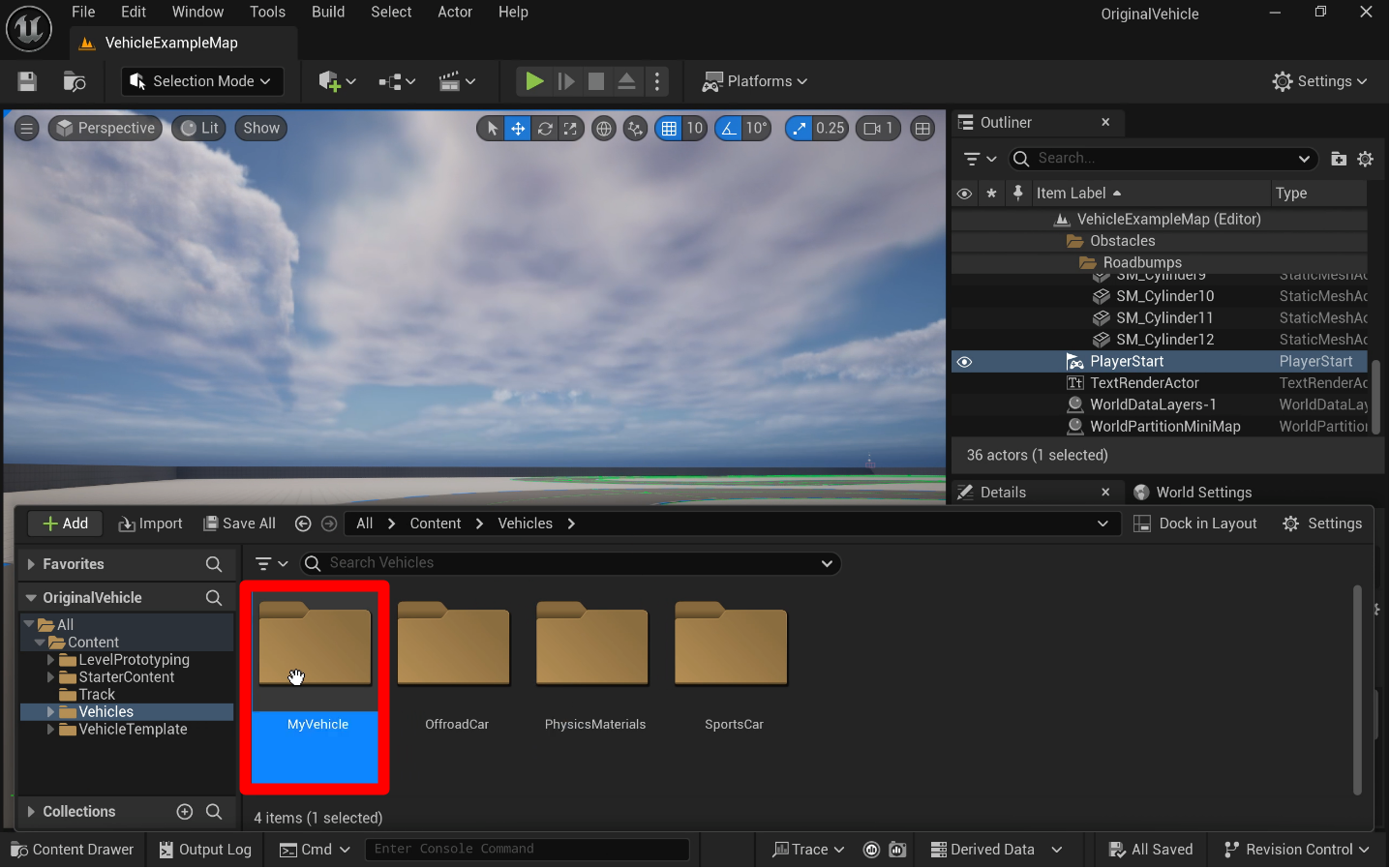Open the Window menu

[x=197, y=12]
